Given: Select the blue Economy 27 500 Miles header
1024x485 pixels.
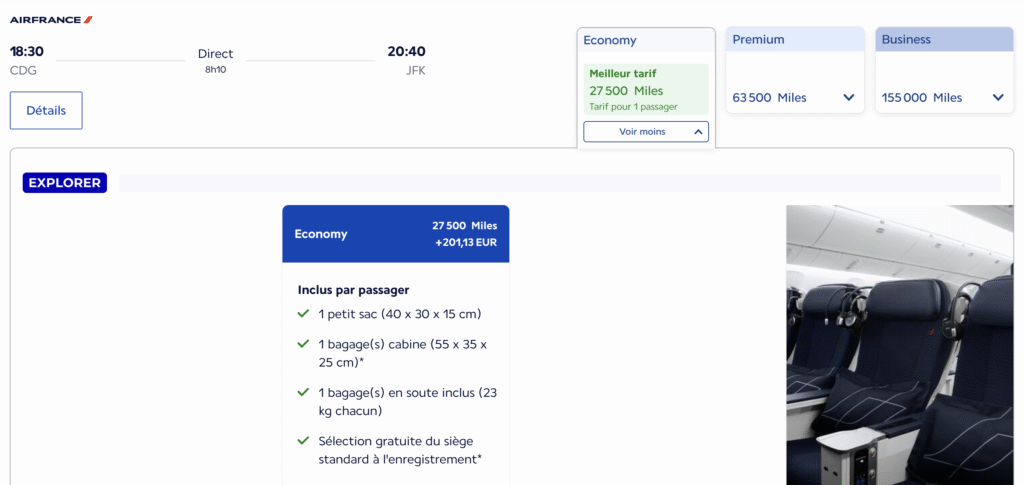Looking at the screenshot, I should point(396,234).
